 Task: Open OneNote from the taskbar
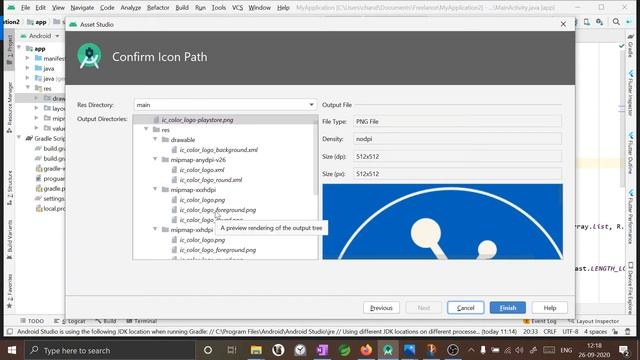click(322, 350)
